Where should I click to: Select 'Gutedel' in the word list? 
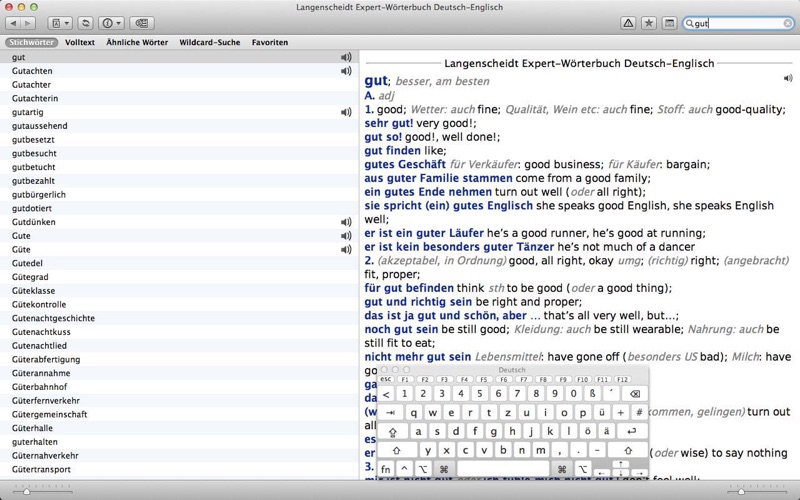click(179, 263)
